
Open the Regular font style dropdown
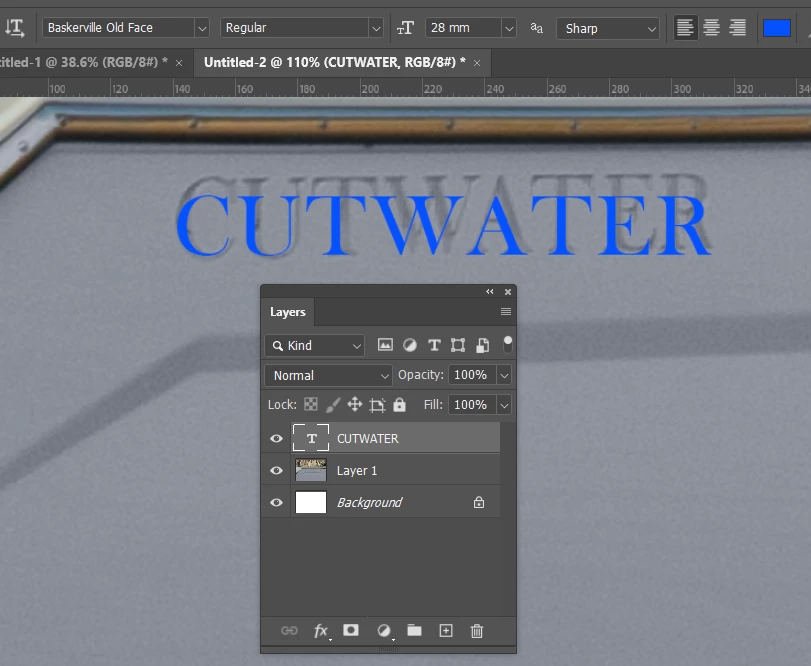pos(376,28)
